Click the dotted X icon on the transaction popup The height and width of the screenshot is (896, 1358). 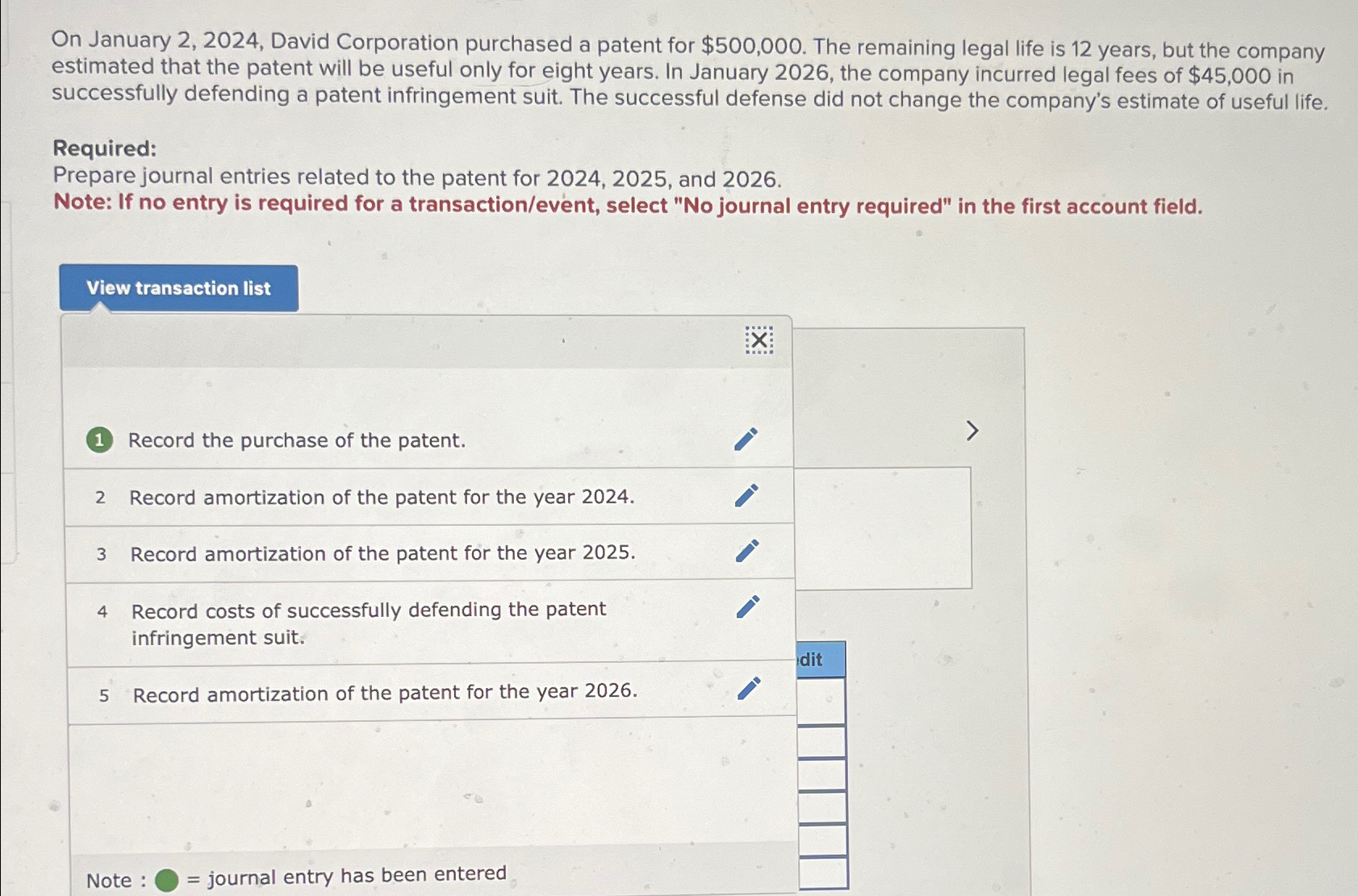[x=759, y=341]
